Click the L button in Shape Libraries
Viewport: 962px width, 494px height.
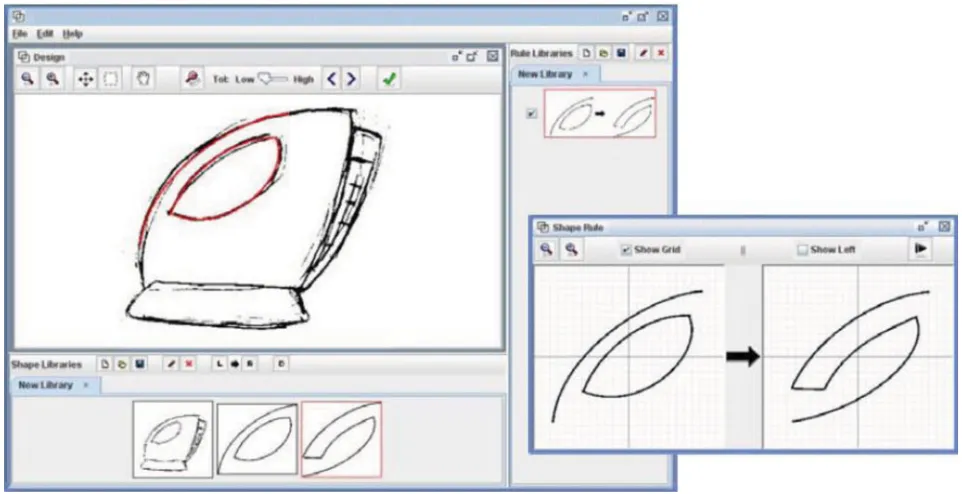click(219, 365)
